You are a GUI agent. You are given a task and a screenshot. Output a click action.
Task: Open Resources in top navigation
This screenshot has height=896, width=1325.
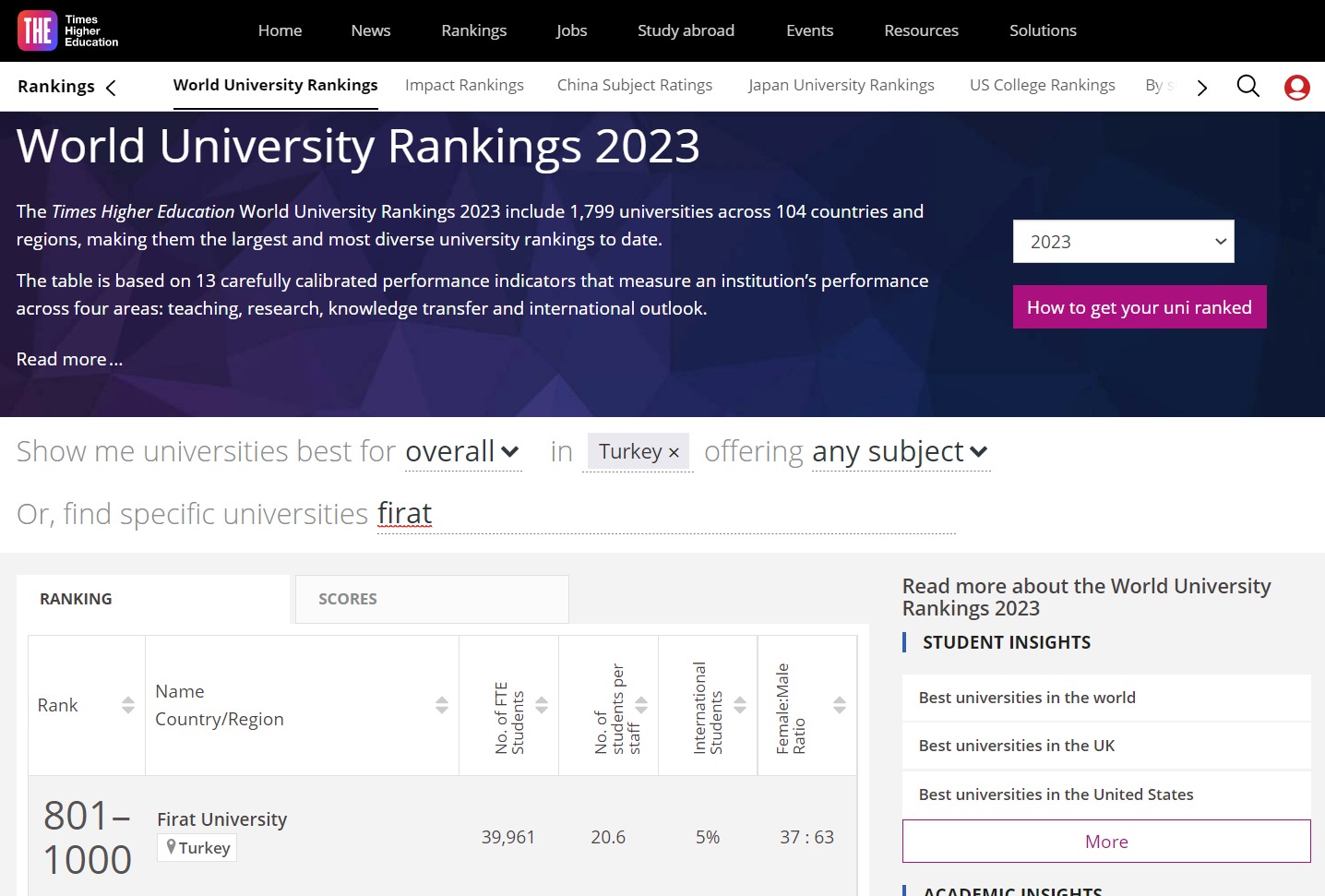pyautogui.click(x=921, y=30)
